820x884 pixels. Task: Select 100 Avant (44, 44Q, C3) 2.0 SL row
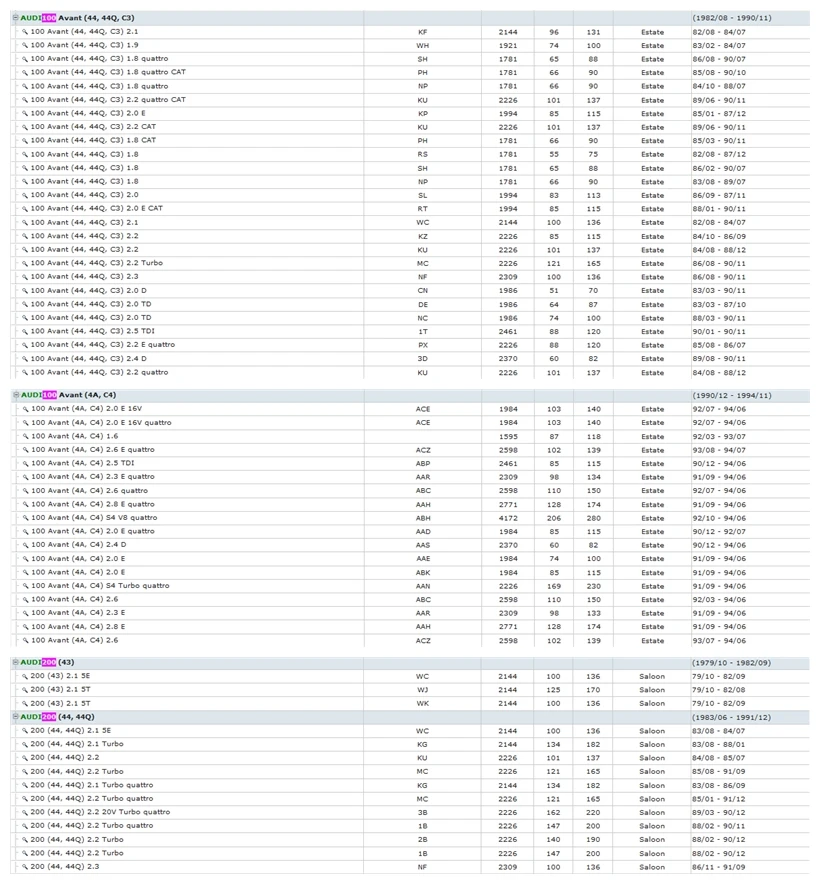tap(410, 195)
